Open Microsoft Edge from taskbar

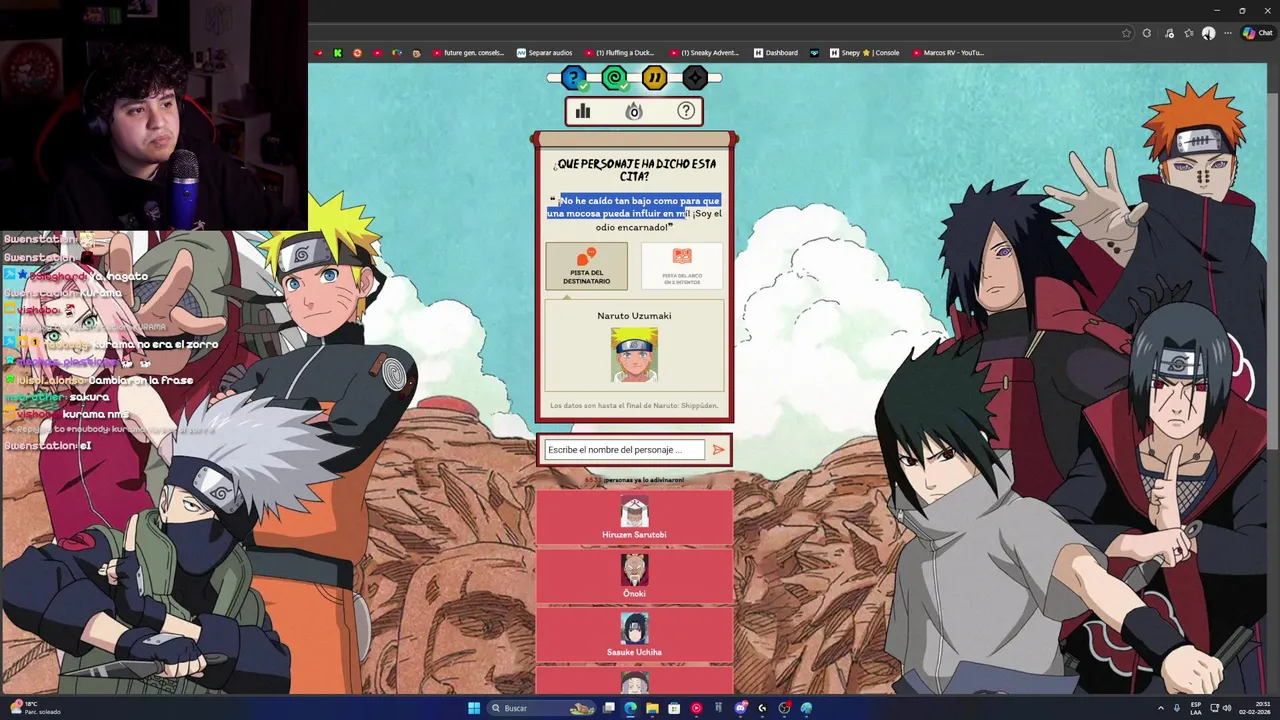[x=630, y=708]
